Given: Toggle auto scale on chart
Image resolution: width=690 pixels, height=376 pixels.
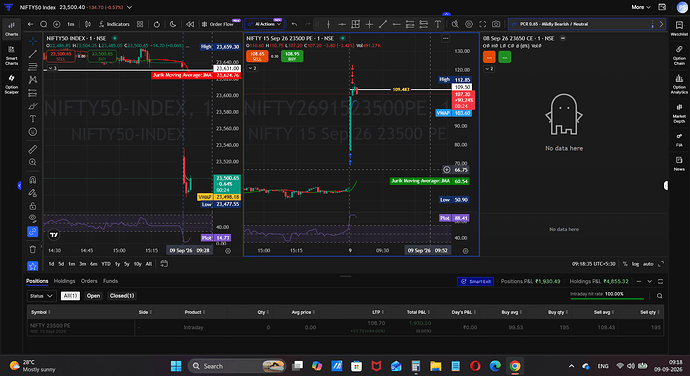Looking at the screenshot, I should pyautogui.click(x=648, y=264).
